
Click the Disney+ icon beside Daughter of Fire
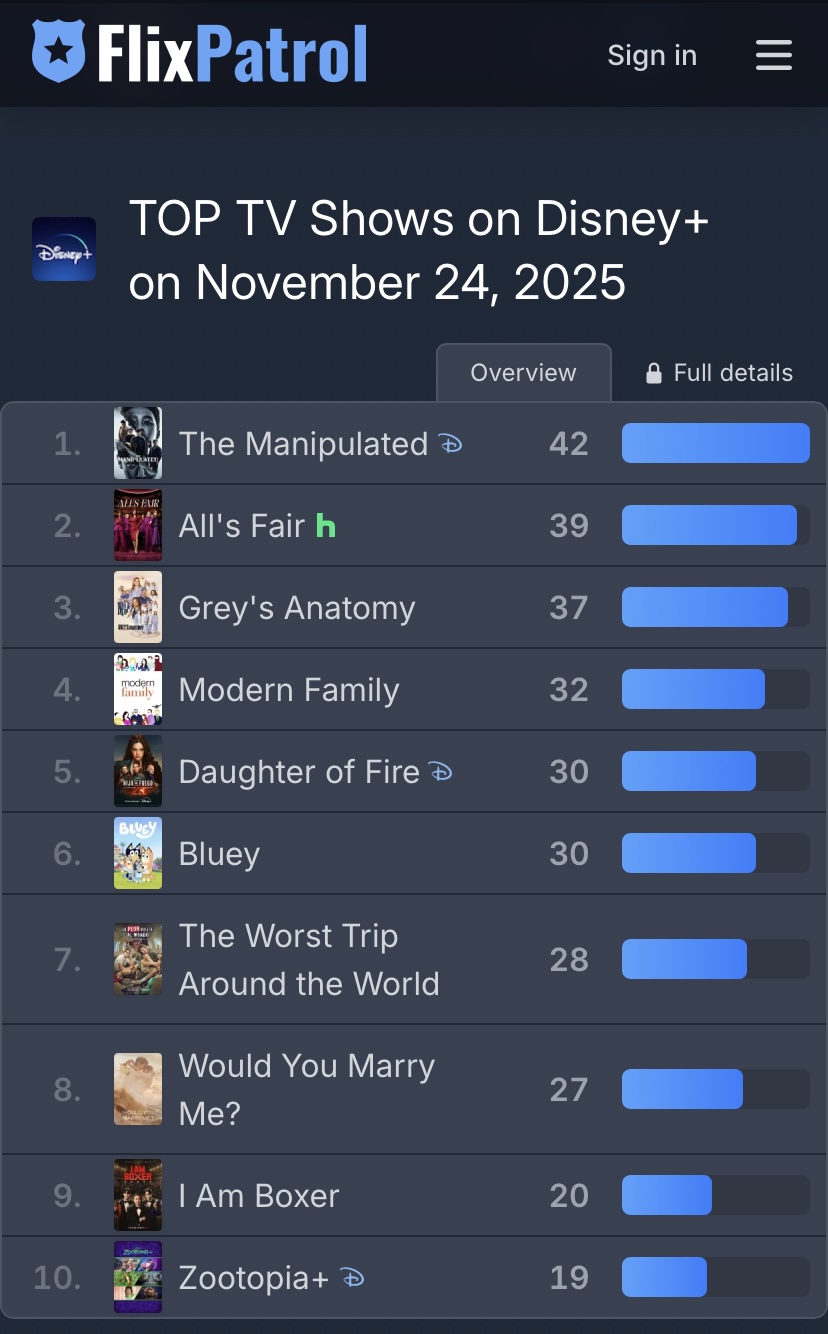(x=441, y=771)
